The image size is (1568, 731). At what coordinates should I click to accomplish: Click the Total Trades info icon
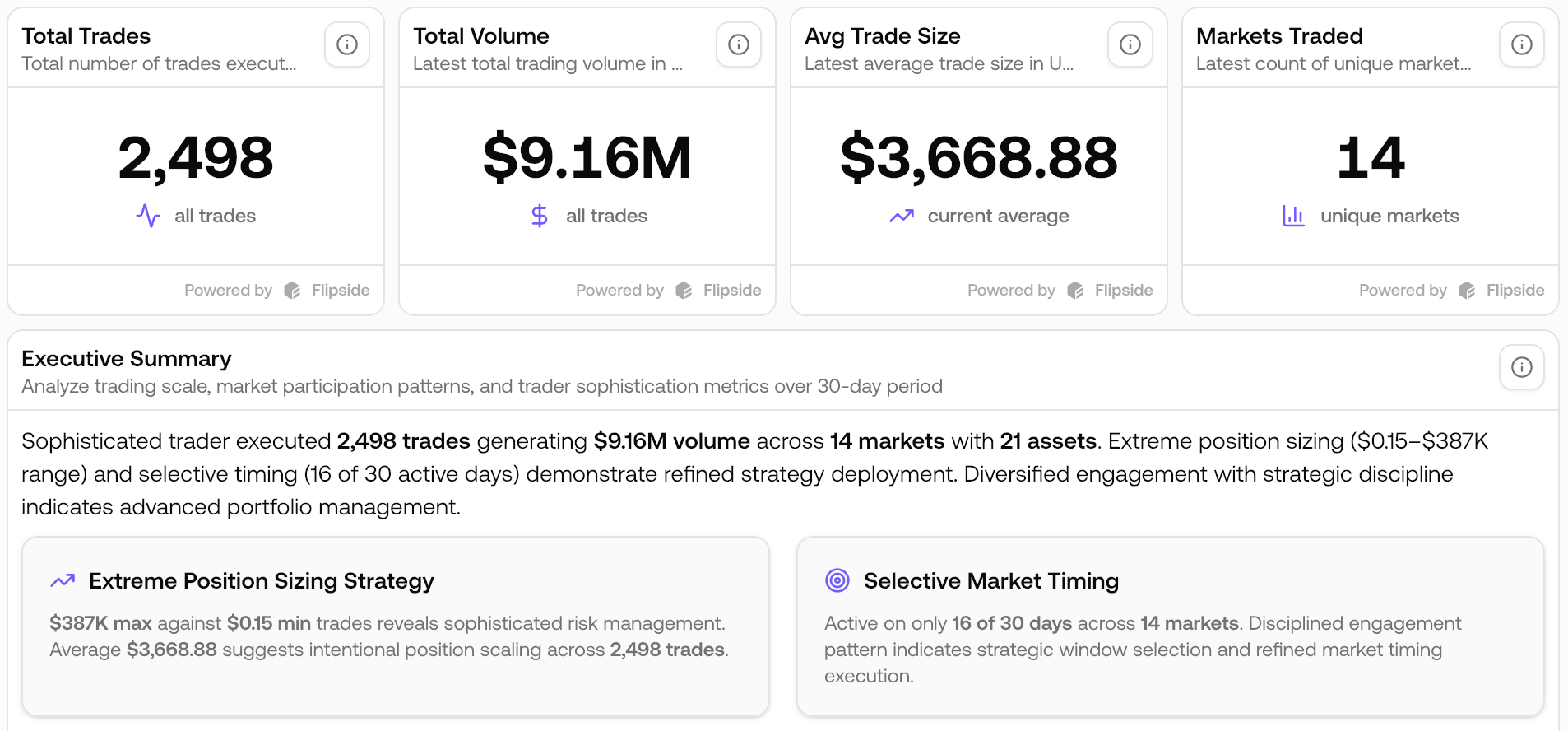tap(347, 44)
